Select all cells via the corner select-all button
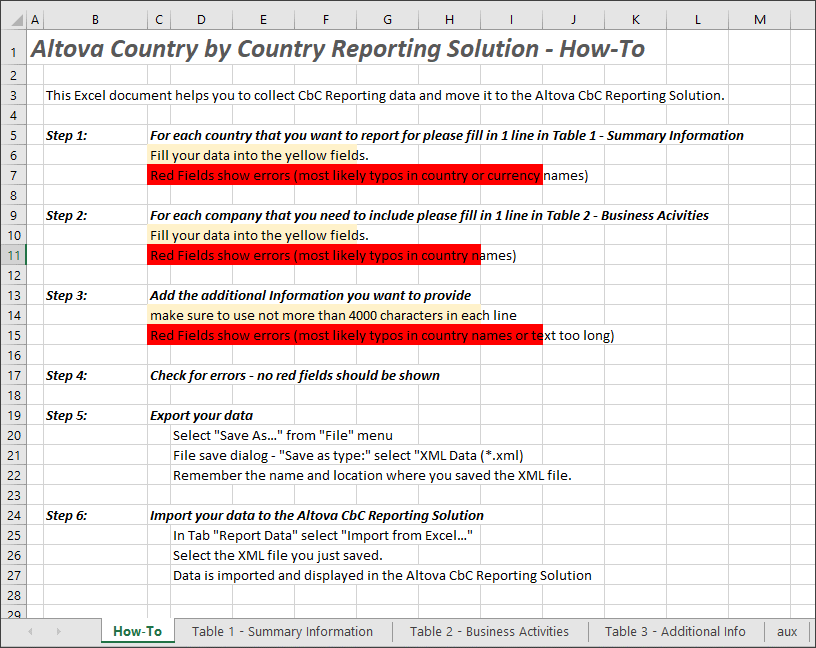The image size is (816, 648). pyautogui.click(x=15, y=19)
